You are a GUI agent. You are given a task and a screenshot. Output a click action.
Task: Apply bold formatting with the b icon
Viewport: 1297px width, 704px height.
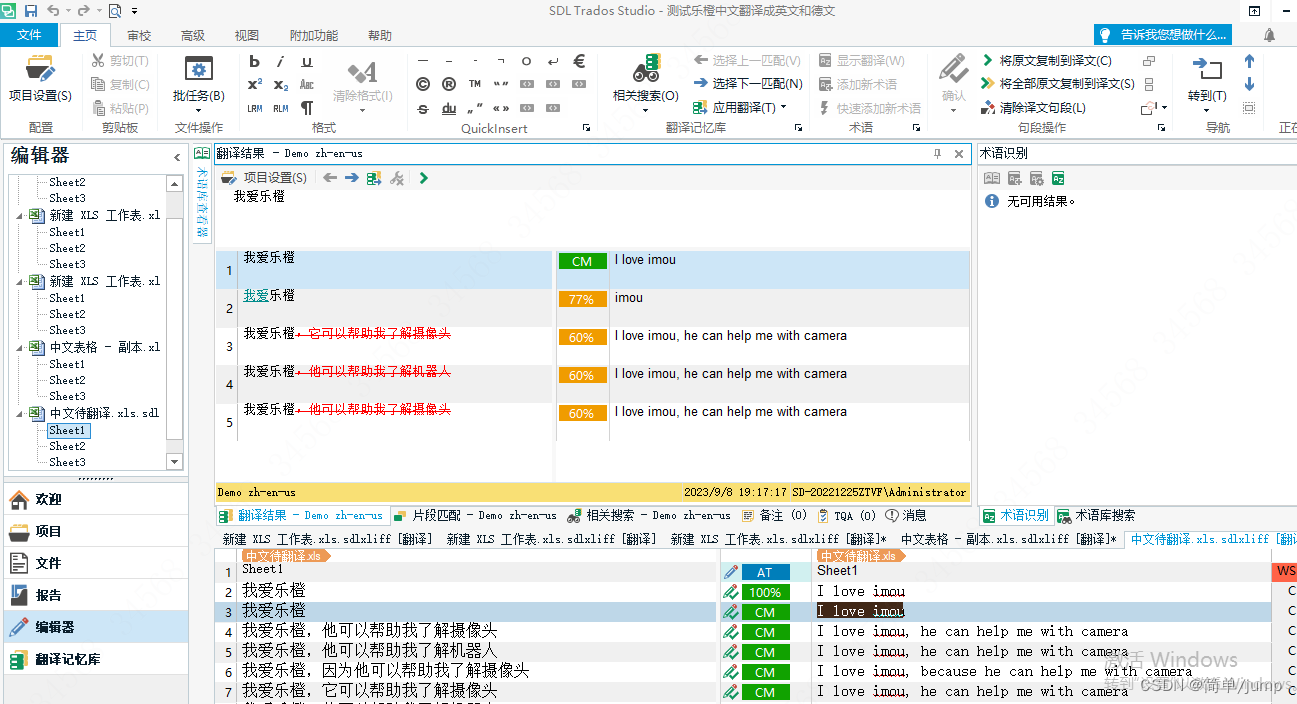point(254,62)
